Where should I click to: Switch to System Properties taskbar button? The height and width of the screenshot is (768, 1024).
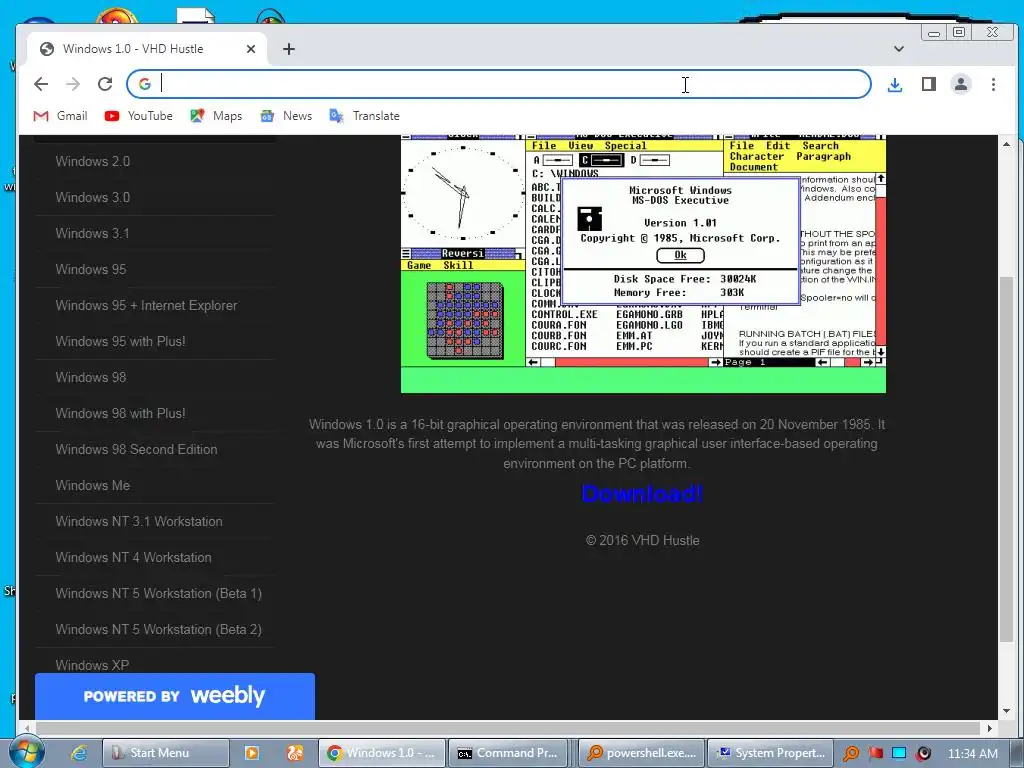[x=771, y=753]
